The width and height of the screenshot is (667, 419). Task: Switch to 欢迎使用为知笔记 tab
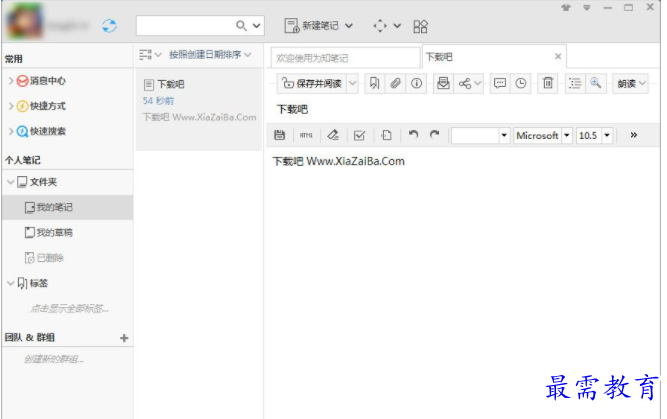coord(345,57)
